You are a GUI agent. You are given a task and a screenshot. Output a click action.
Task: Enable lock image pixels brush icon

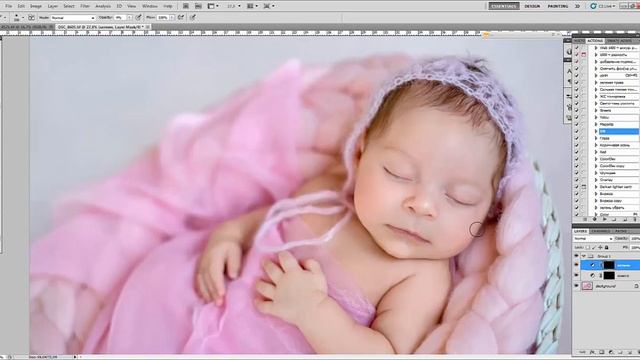click(594, 247)
